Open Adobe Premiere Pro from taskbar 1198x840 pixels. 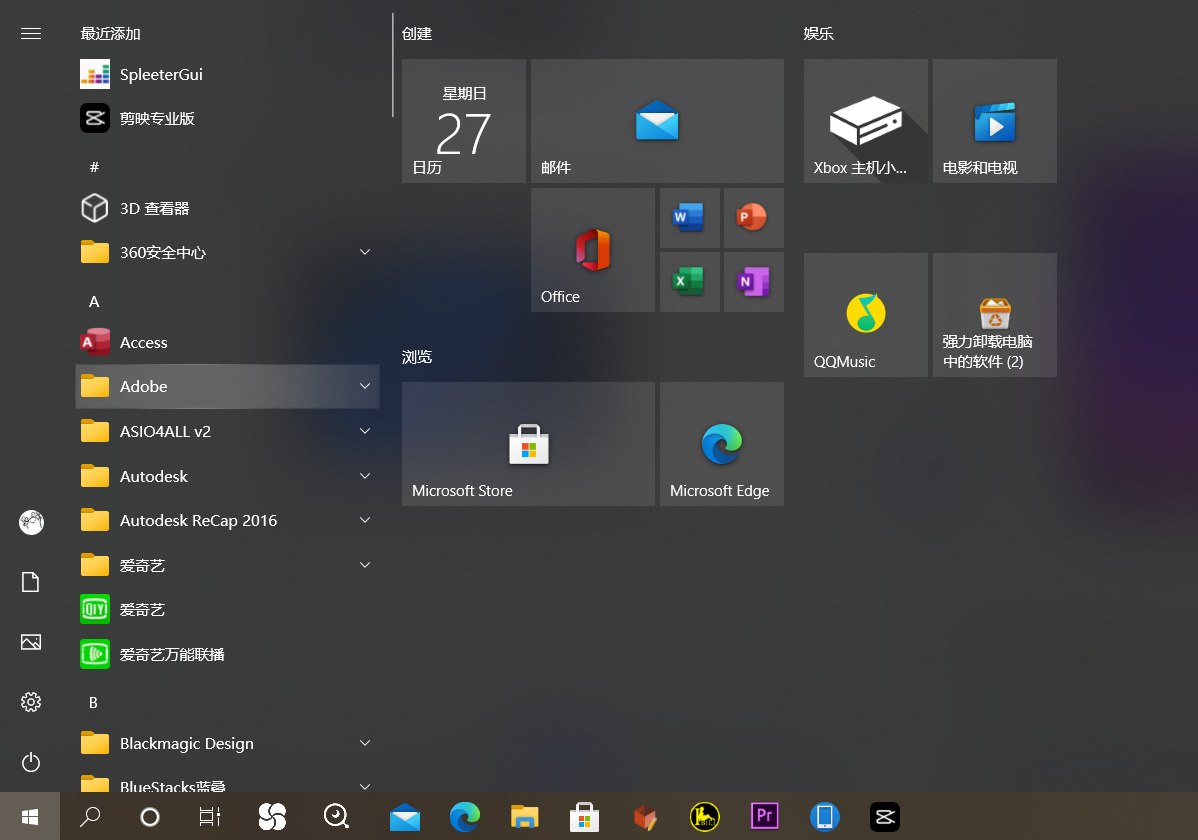pyautogui.click(x=765, y=816)
